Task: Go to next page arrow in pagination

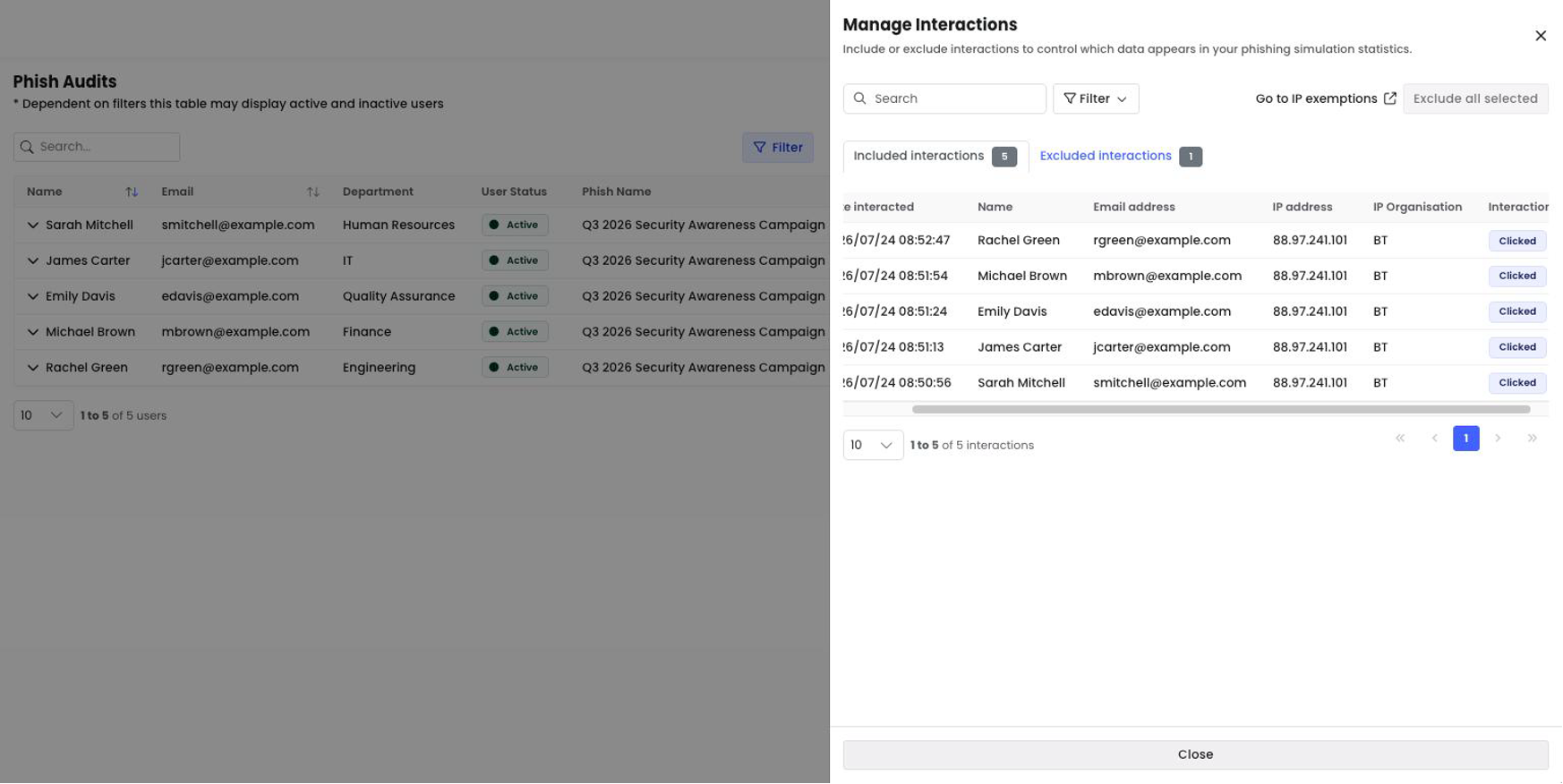Action: tap(1498, 439)
